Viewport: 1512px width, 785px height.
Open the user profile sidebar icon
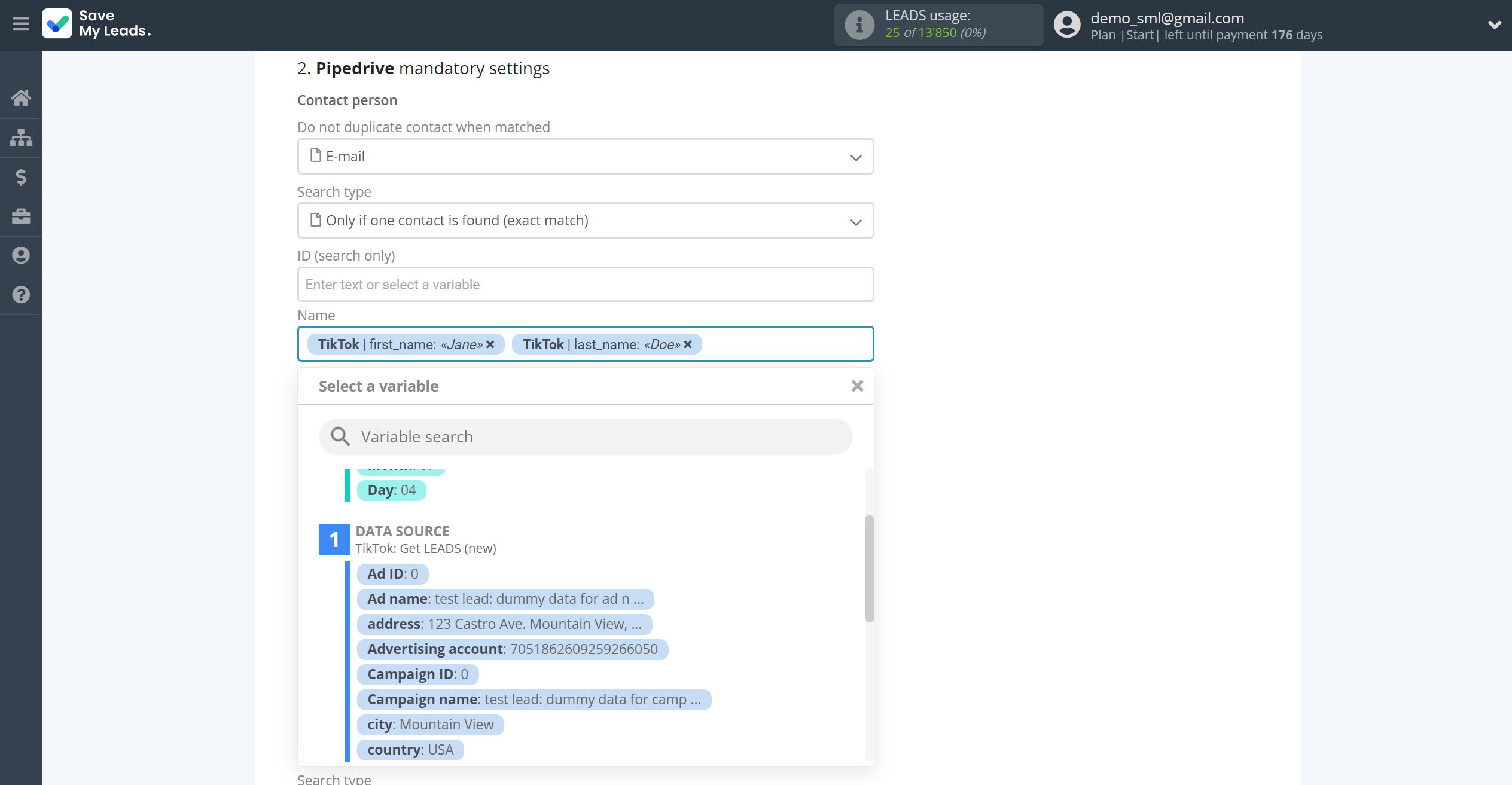(x=21, y=256)
